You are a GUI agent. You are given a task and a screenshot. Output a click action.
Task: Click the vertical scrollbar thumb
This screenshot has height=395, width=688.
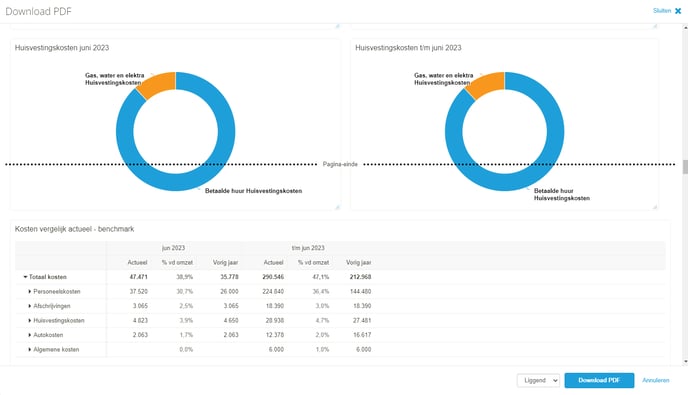[685, 167]
